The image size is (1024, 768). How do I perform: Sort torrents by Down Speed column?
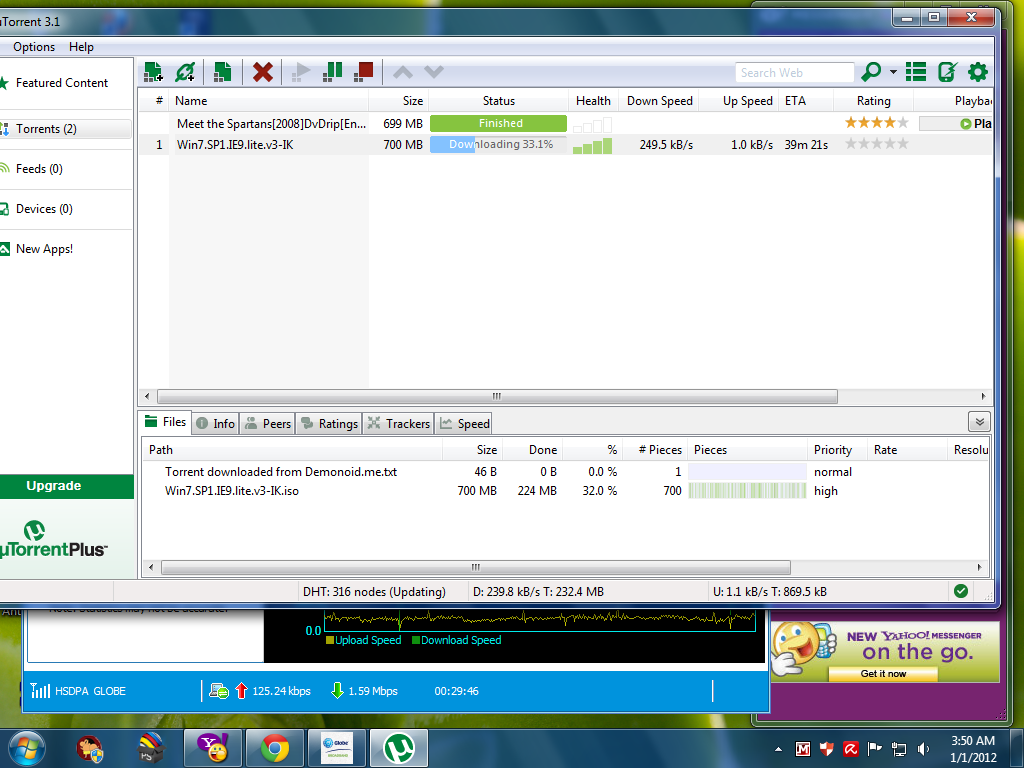[x=659, y=101]
